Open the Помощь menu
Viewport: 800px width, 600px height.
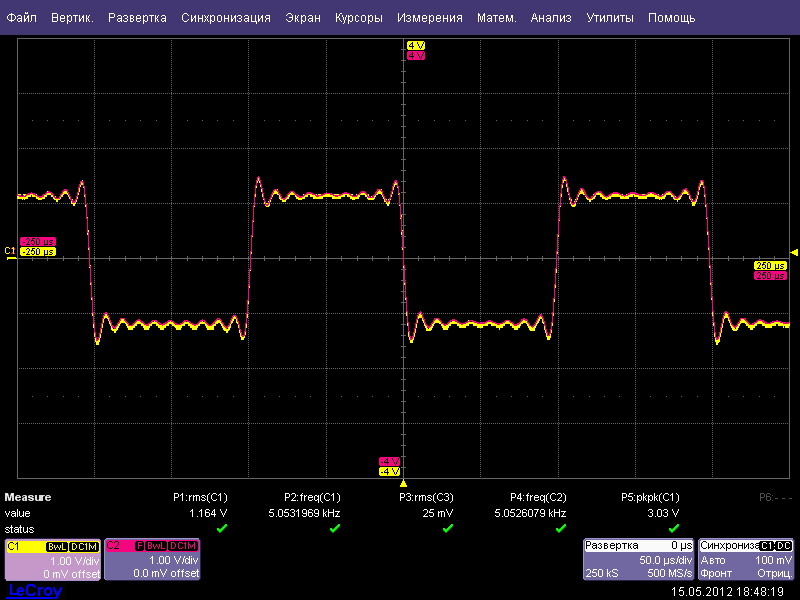671,18
